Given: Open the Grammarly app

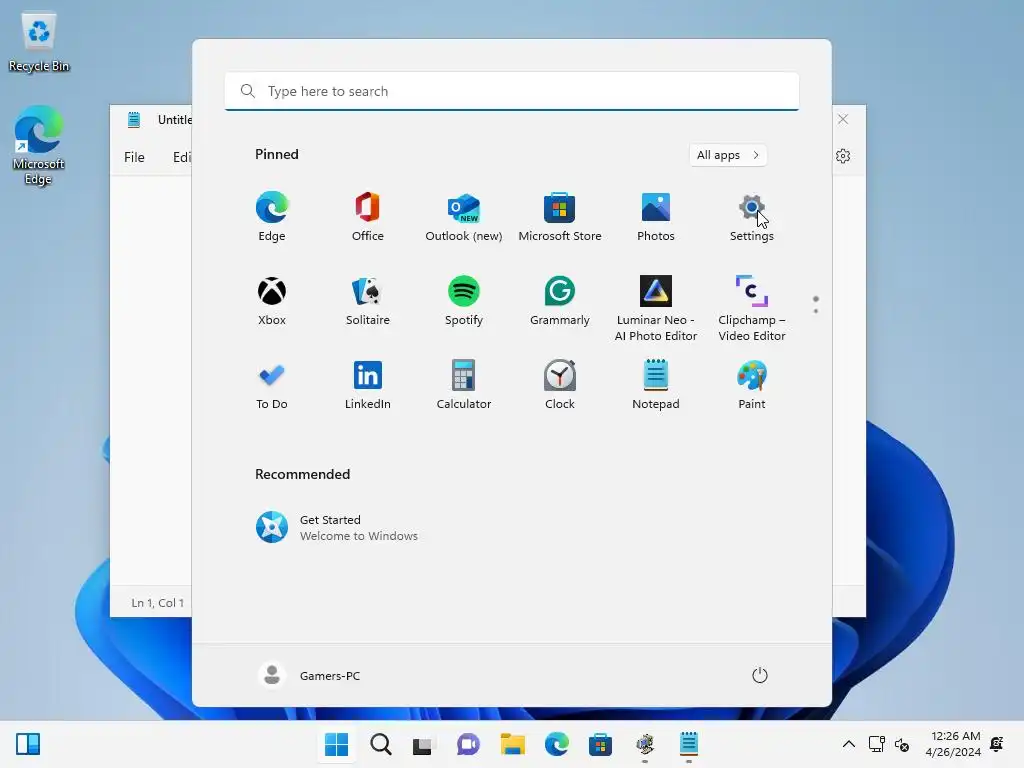Looking at the screenshot, I should click(x=560, y=301).
